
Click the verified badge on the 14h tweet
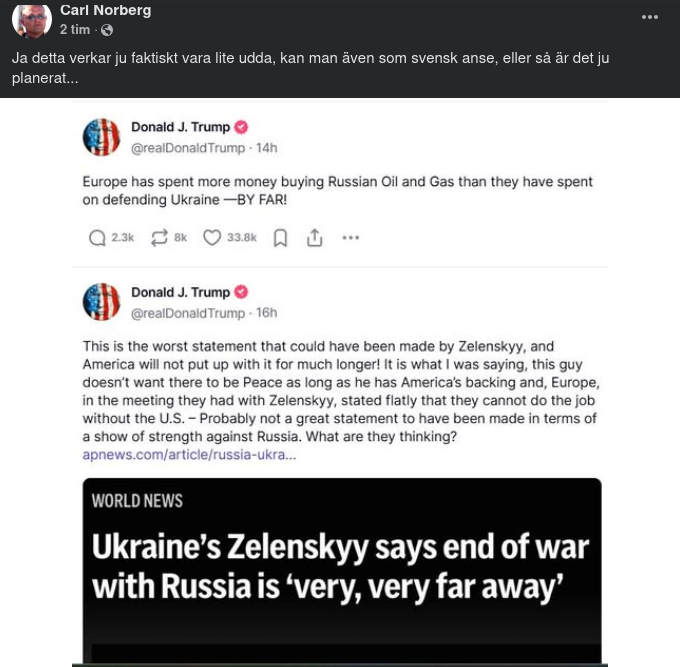[x=241, y=127]
